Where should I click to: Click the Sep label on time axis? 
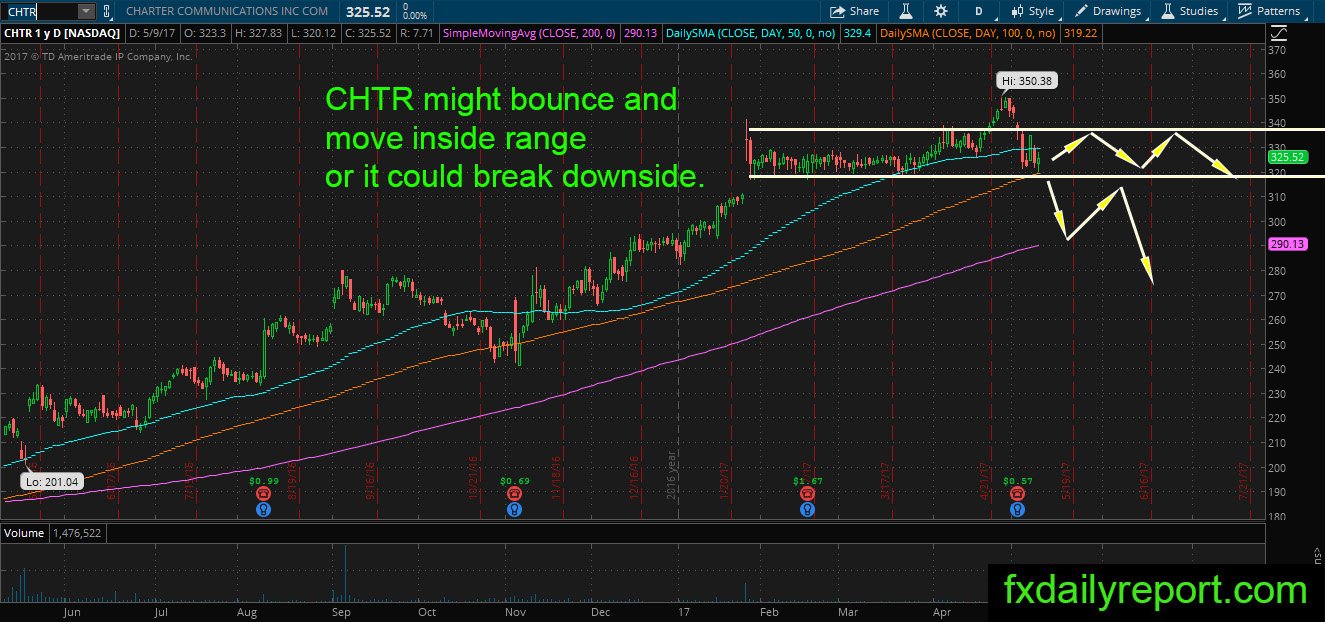pos(341,612)
